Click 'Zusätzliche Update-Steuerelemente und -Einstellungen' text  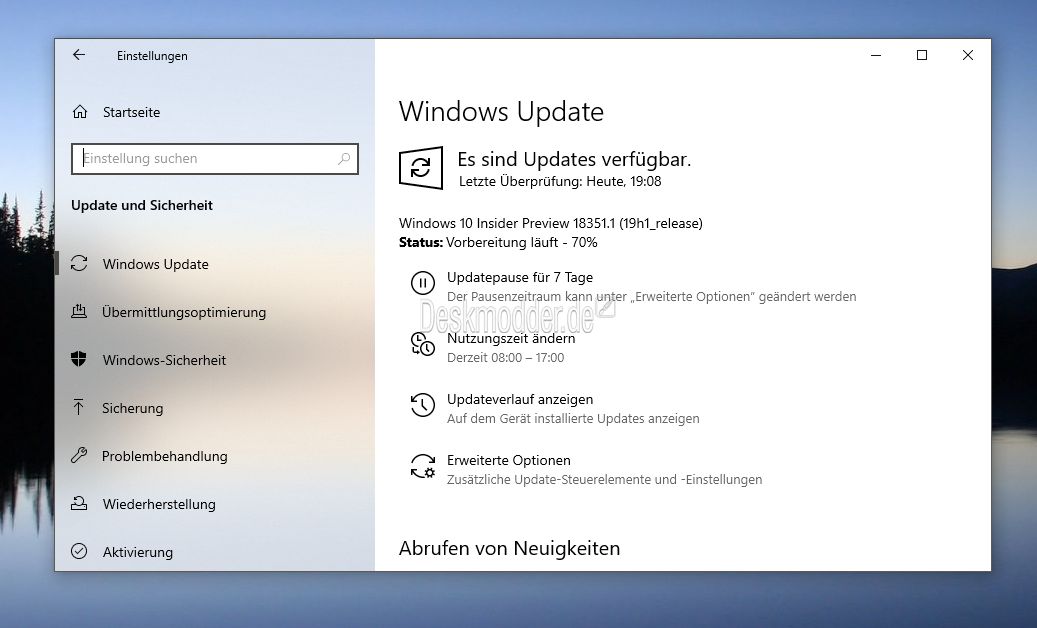tap(604, 479)
